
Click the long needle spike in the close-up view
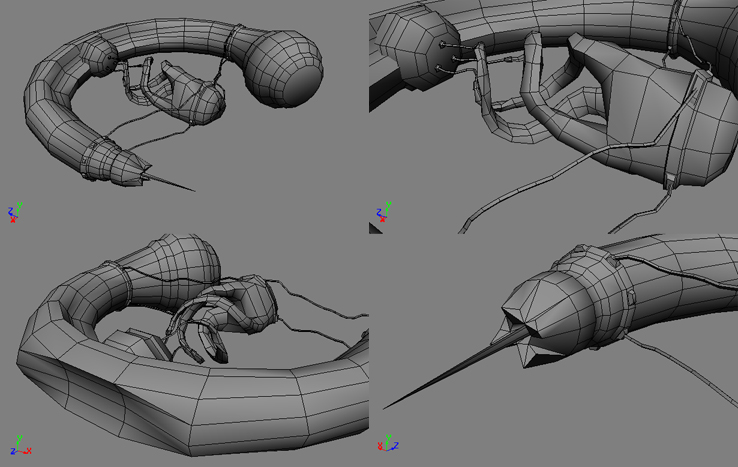click(x=450, y=375)
